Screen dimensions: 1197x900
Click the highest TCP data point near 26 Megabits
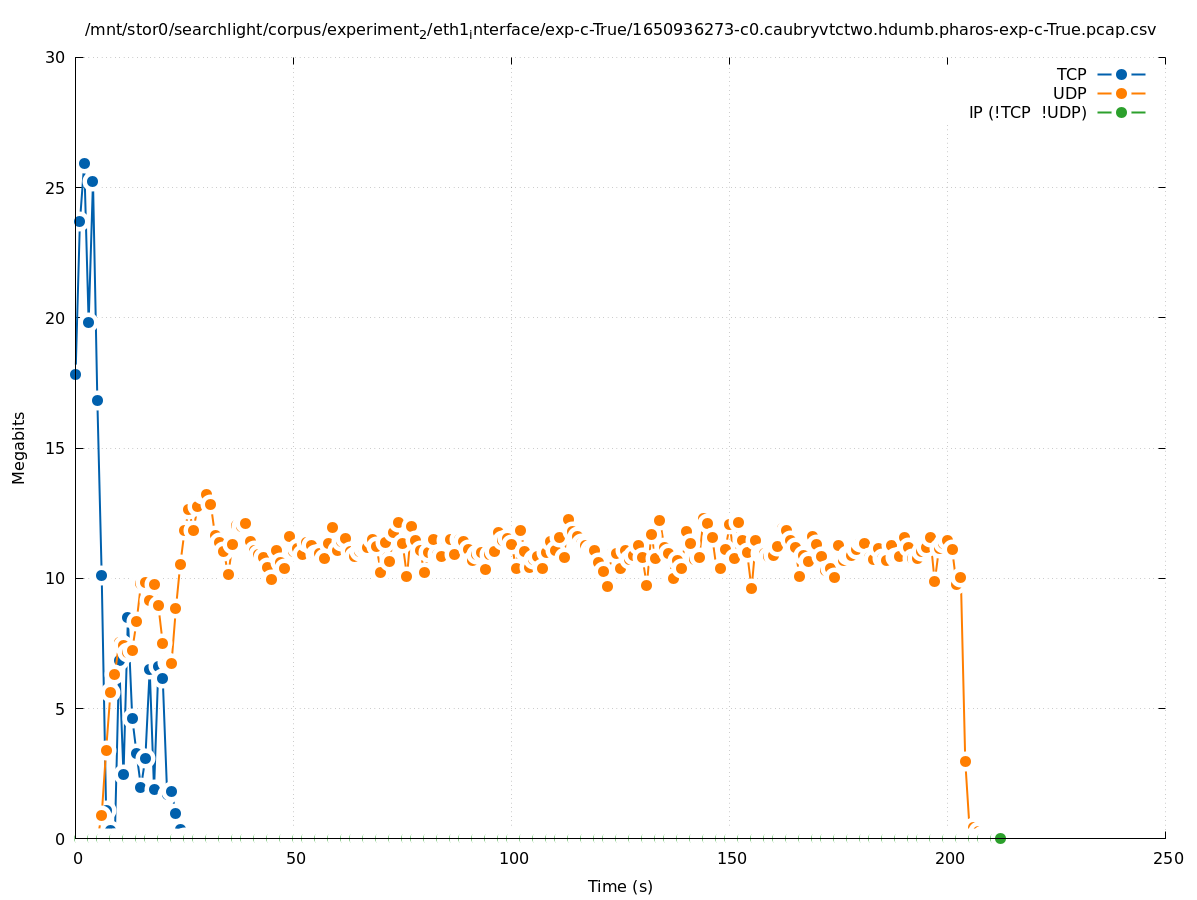tap(84, 163)
